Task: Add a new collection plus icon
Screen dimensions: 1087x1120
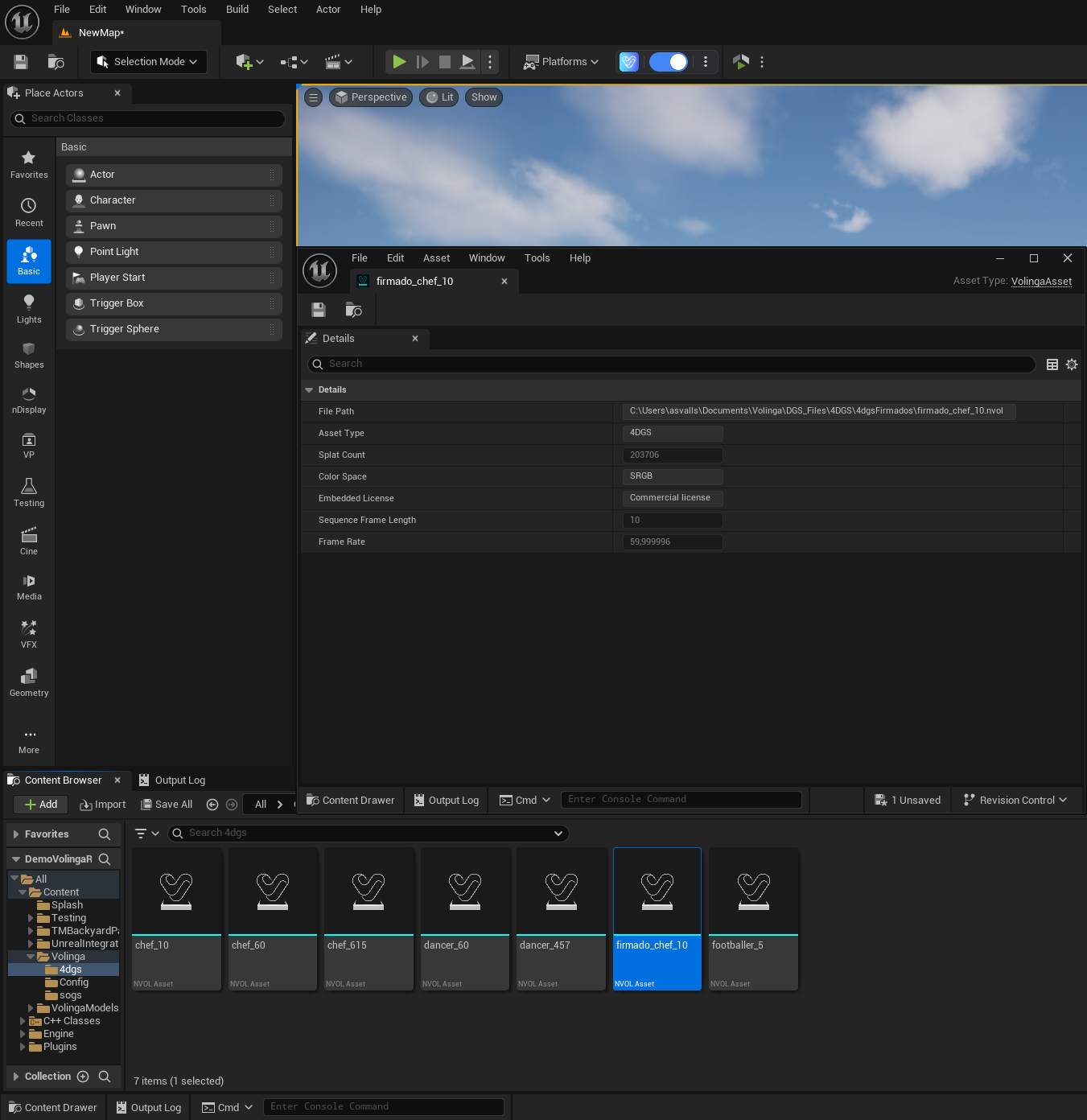Action: click(83, 1077)
